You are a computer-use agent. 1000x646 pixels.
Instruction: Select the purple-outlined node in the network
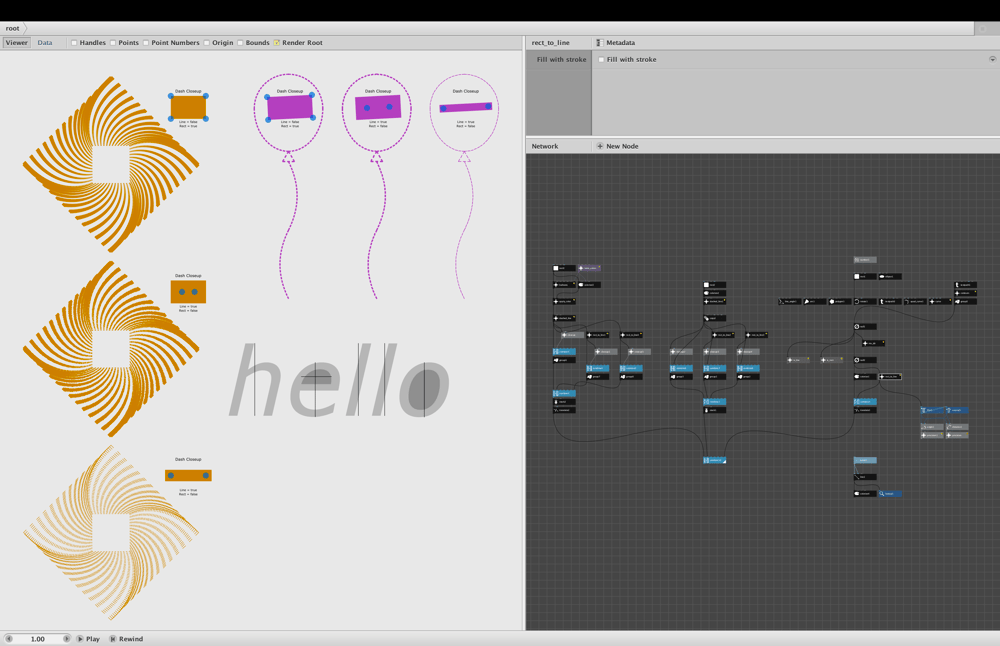[589, 268]
